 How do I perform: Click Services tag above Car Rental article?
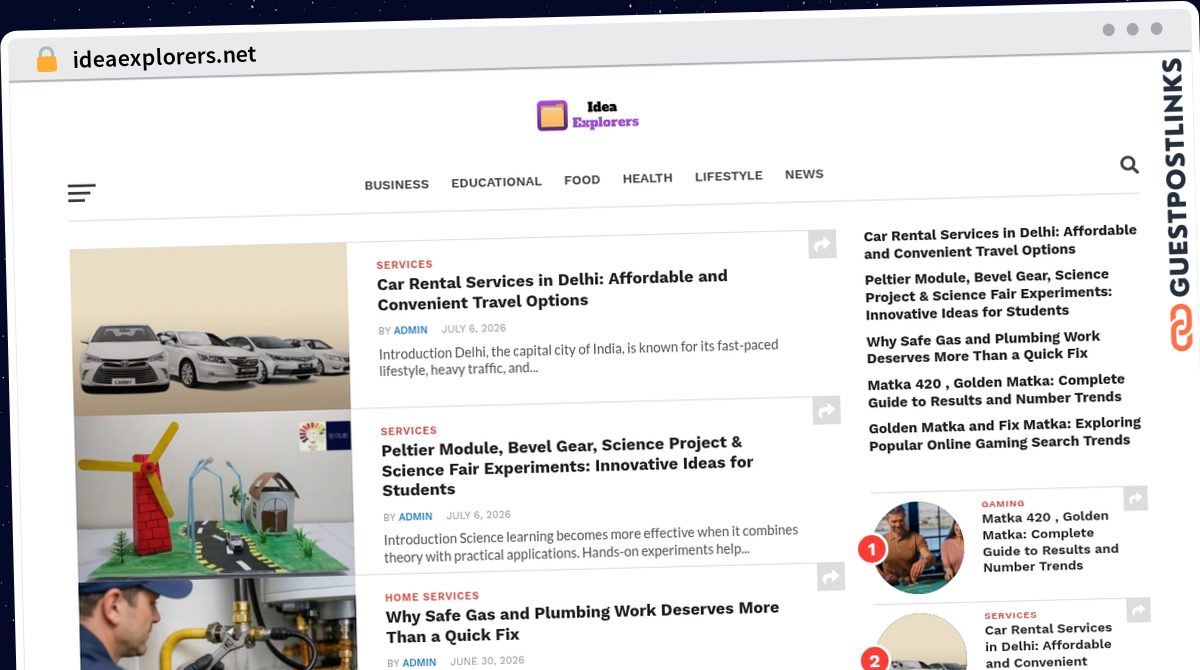pos(404,265)
